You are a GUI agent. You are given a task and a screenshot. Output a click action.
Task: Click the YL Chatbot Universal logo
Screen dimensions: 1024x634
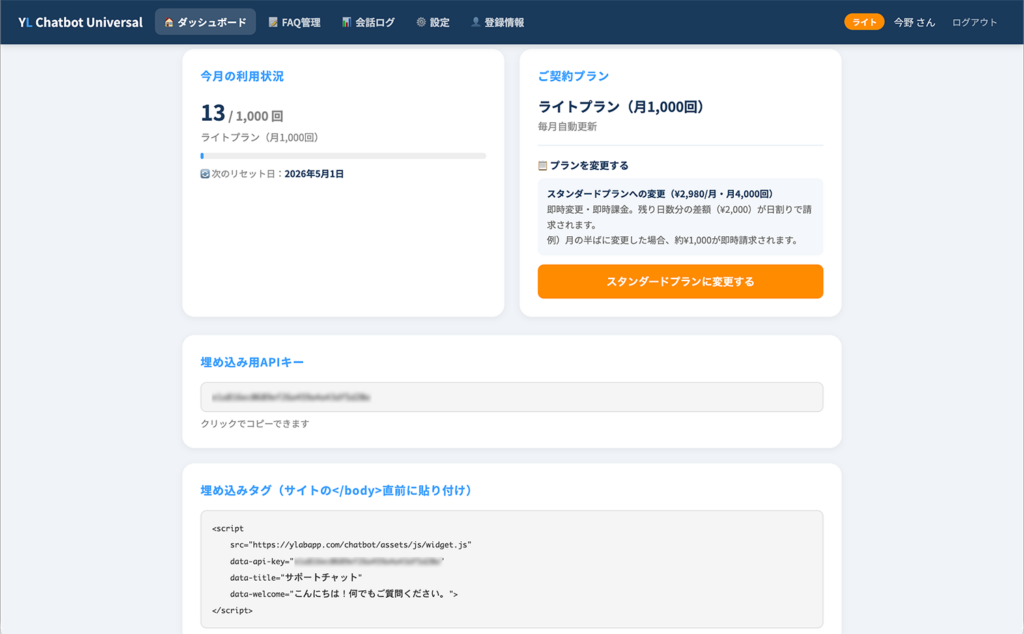80,22
